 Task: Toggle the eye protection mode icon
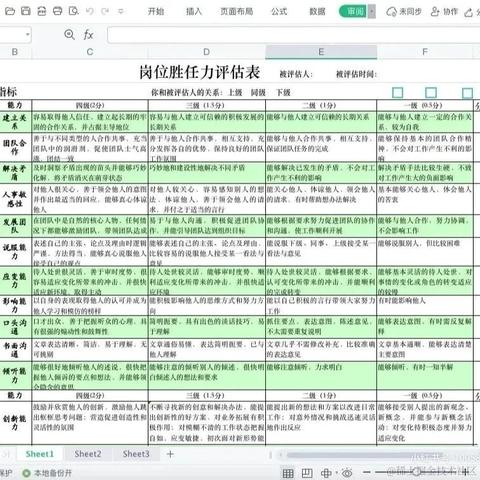[x=347, y=473]
